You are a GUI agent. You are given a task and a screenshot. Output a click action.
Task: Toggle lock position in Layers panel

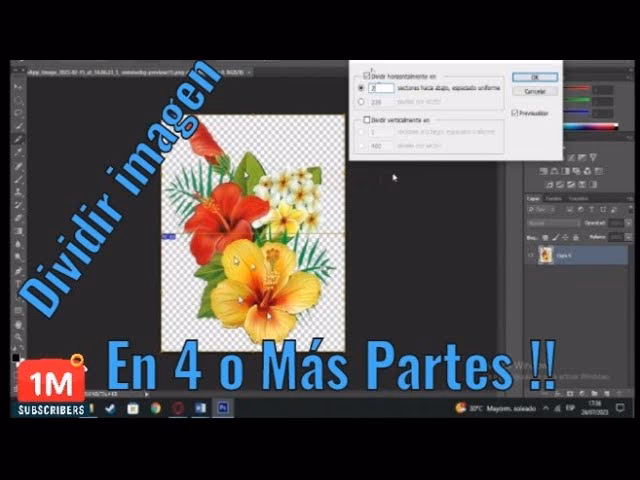(565, 237)
